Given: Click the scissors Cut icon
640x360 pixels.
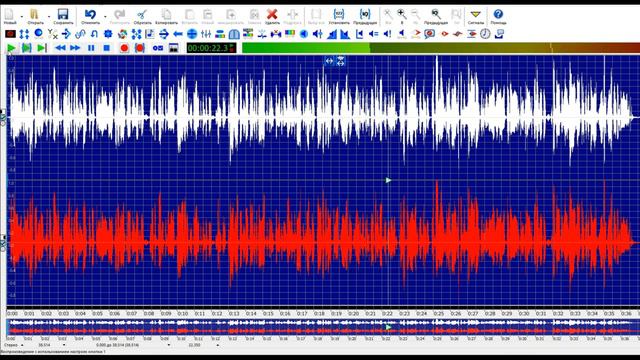Looking at the screenshot, I should (142, 15).
